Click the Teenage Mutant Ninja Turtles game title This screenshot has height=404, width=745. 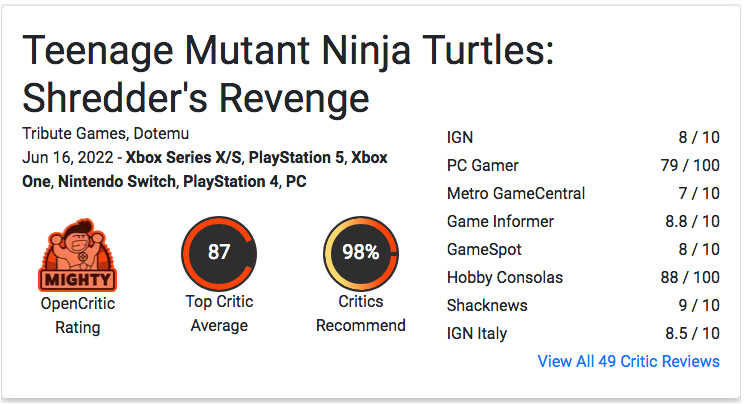[288, 74]
